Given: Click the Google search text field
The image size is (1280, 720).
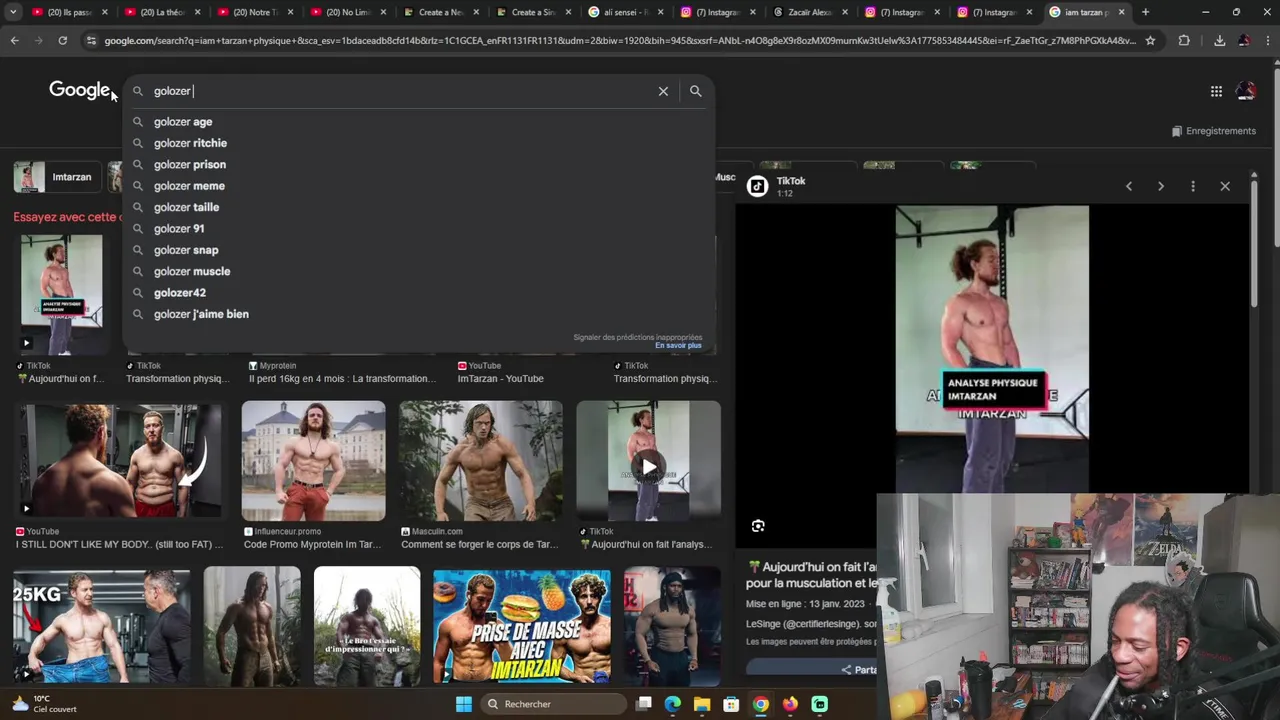Looking at the screenshot, I should click(400, 91).
